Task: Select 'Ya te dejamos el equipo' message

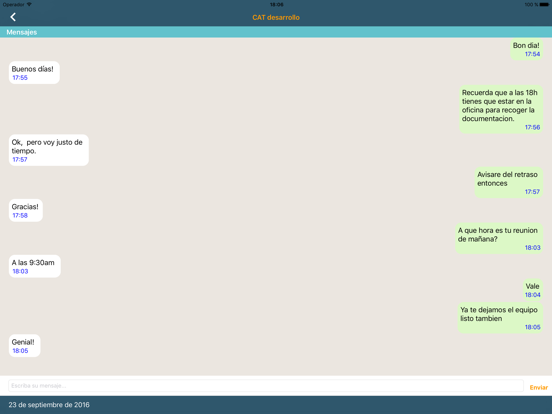Action: [500, 318]
